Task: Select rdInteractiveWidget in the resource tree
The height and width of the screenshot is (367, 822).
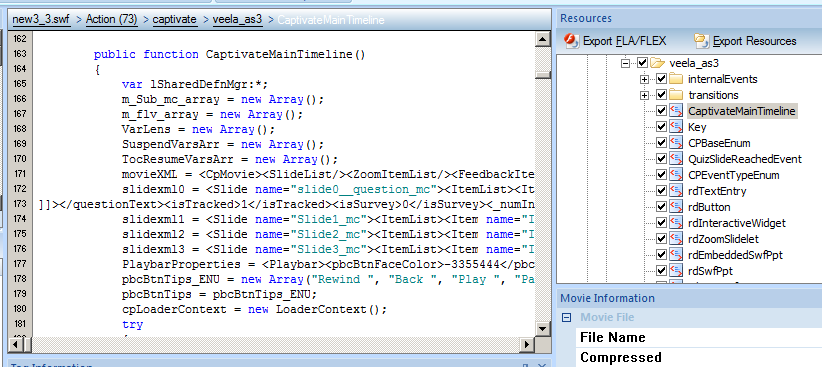Action: [737, 223]
